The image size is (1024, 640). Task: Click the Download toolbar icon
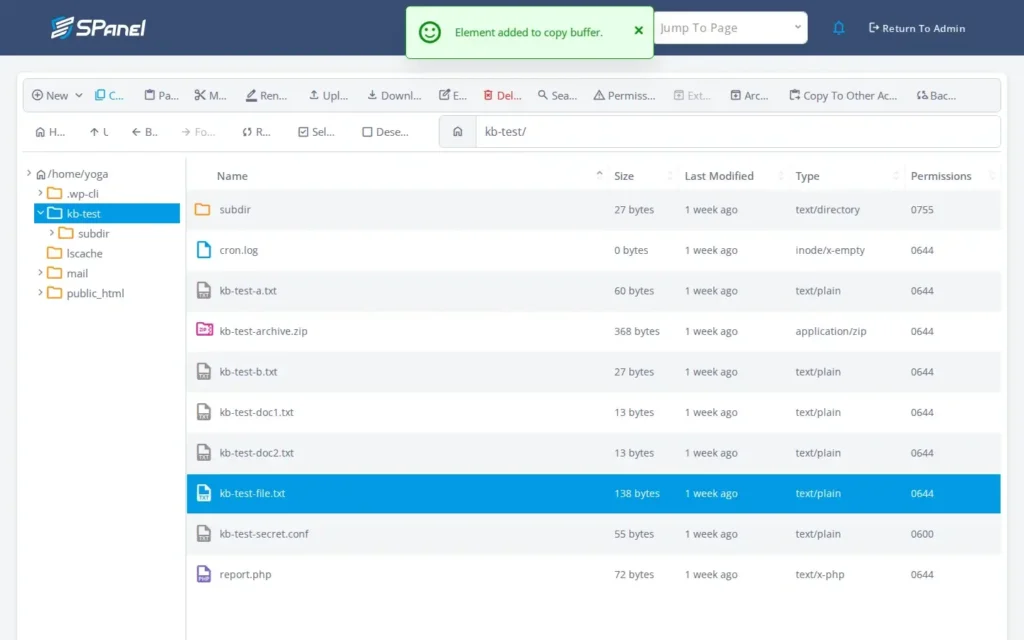click(x=372, y=95)
